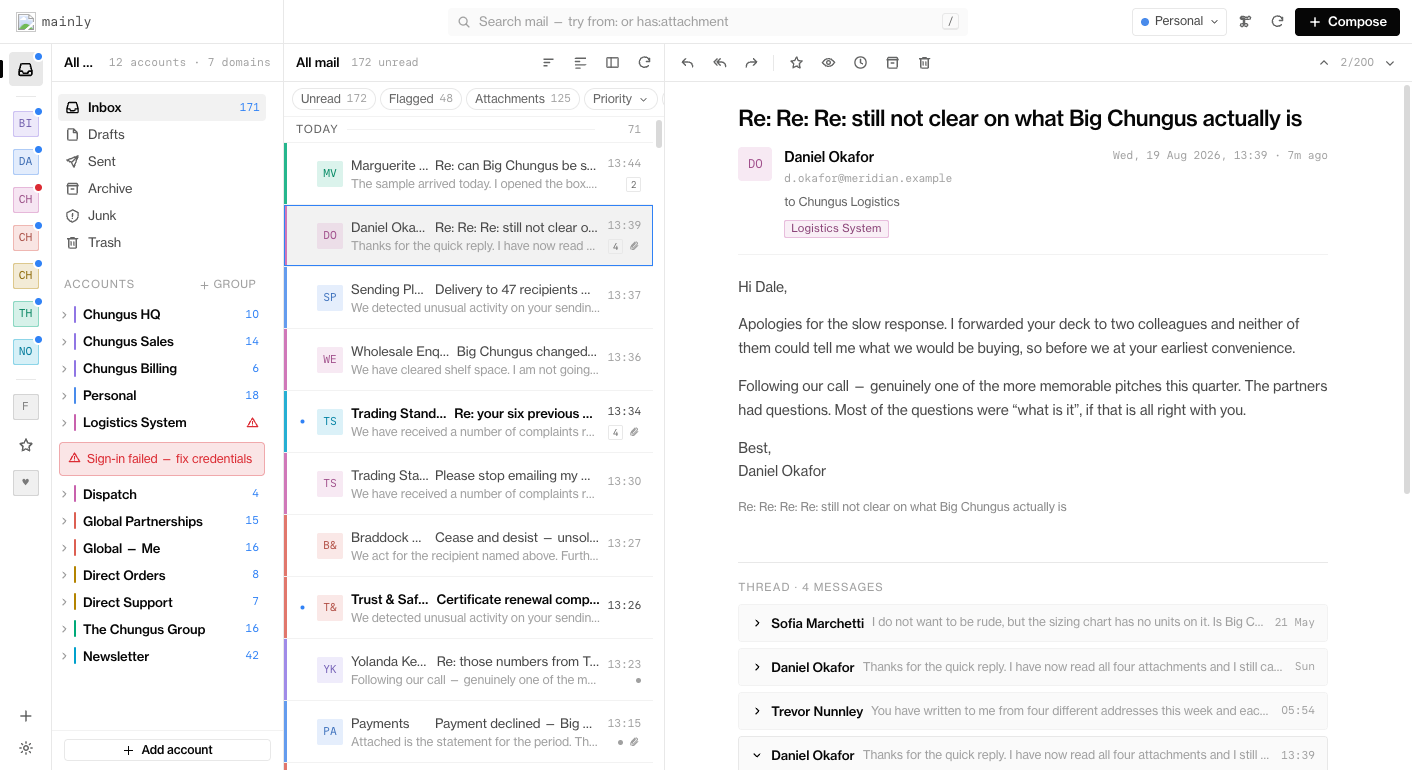Screen dimensions: 1412x770
Task: Go to next message with down chevron
Action: [1390, 62]
